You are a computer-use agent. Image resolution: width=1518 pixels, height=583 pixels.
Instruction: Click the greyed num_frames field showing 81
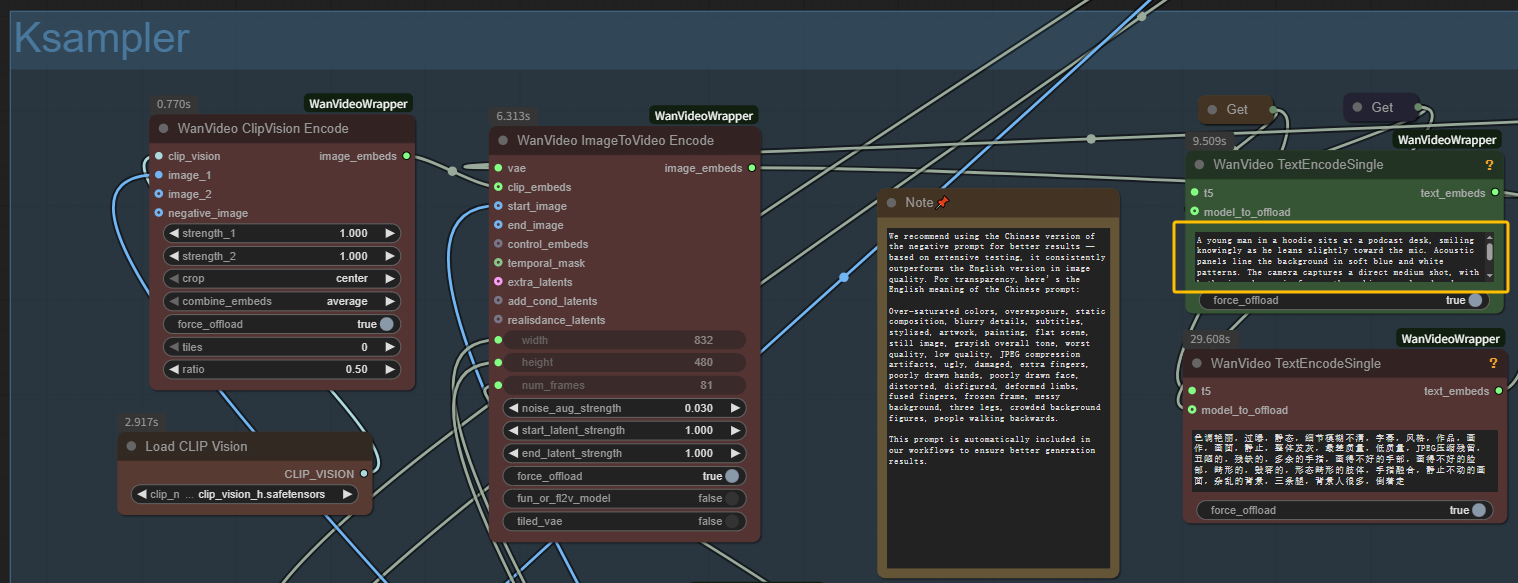[626, 385]
